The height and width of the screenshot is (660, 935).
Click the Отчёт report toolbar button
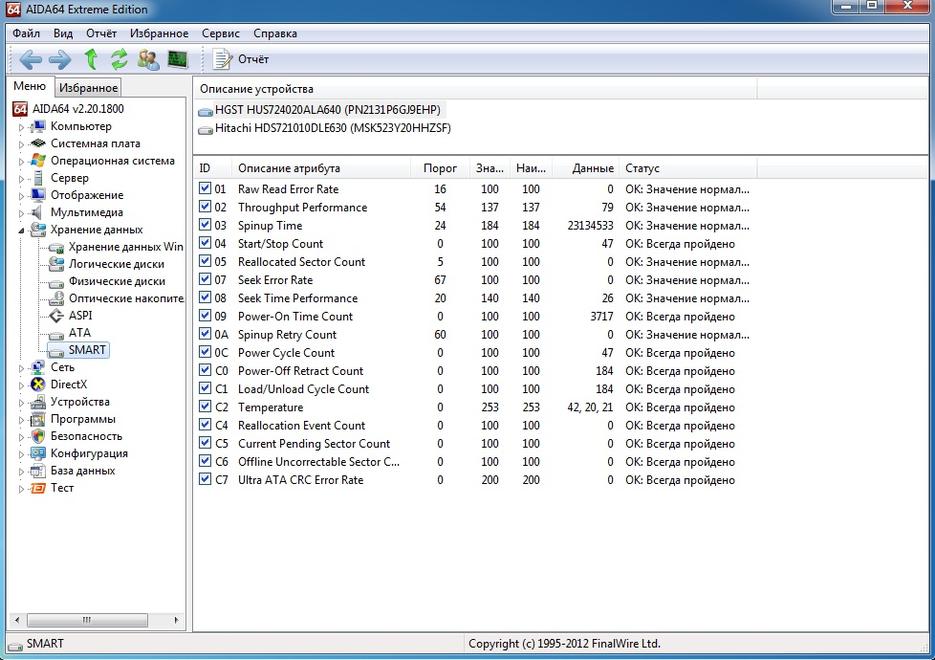[x=241, y=59]
